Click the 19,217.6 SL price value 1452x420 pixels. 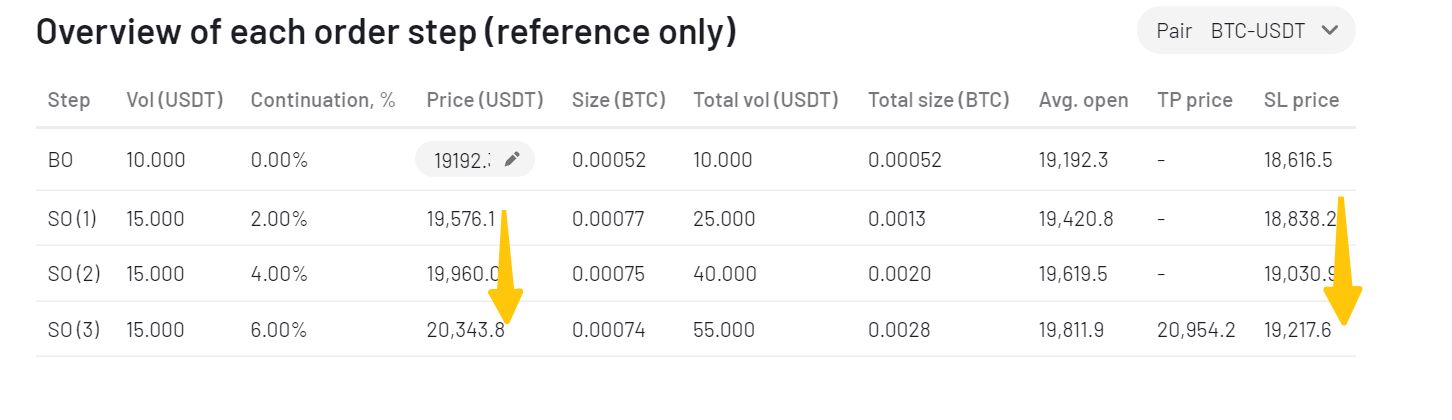tap(1298, 329)
